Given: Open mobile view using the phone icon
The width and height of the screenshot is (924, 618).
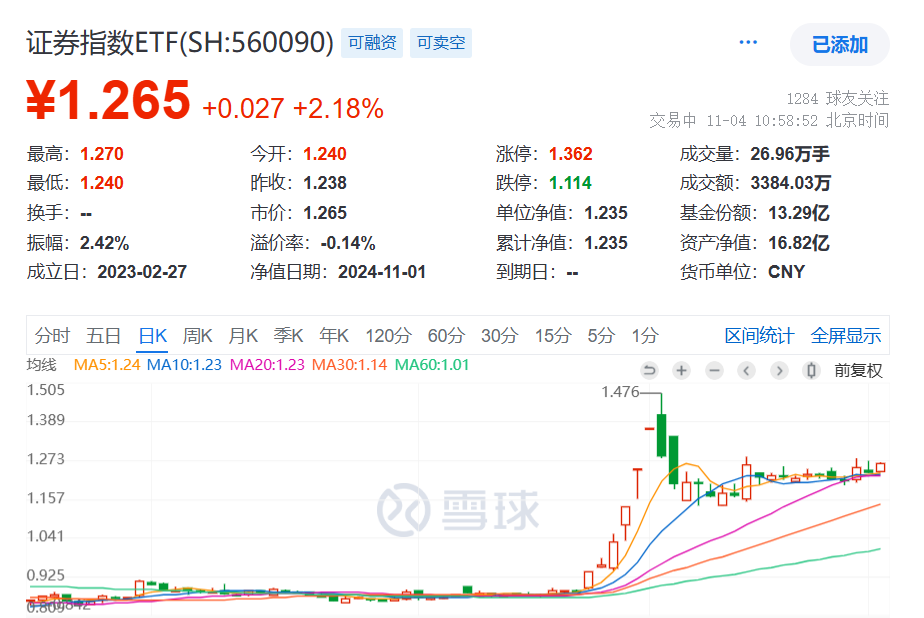Looking at the screenshot, I should pos(811,370).
